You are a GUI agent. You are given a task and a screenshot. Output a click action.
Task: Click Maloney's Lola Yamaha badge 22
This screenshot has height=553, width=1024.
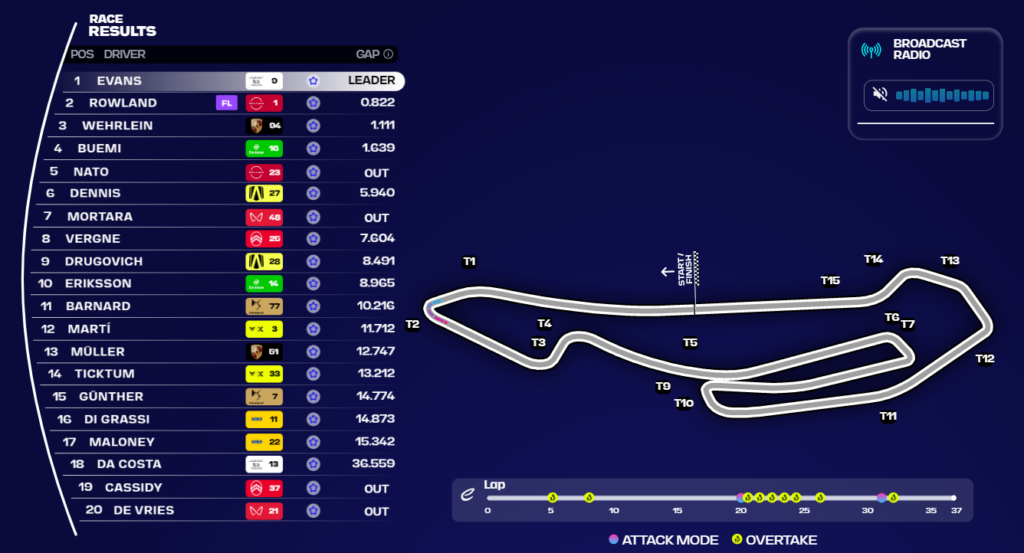coord(264,442)
